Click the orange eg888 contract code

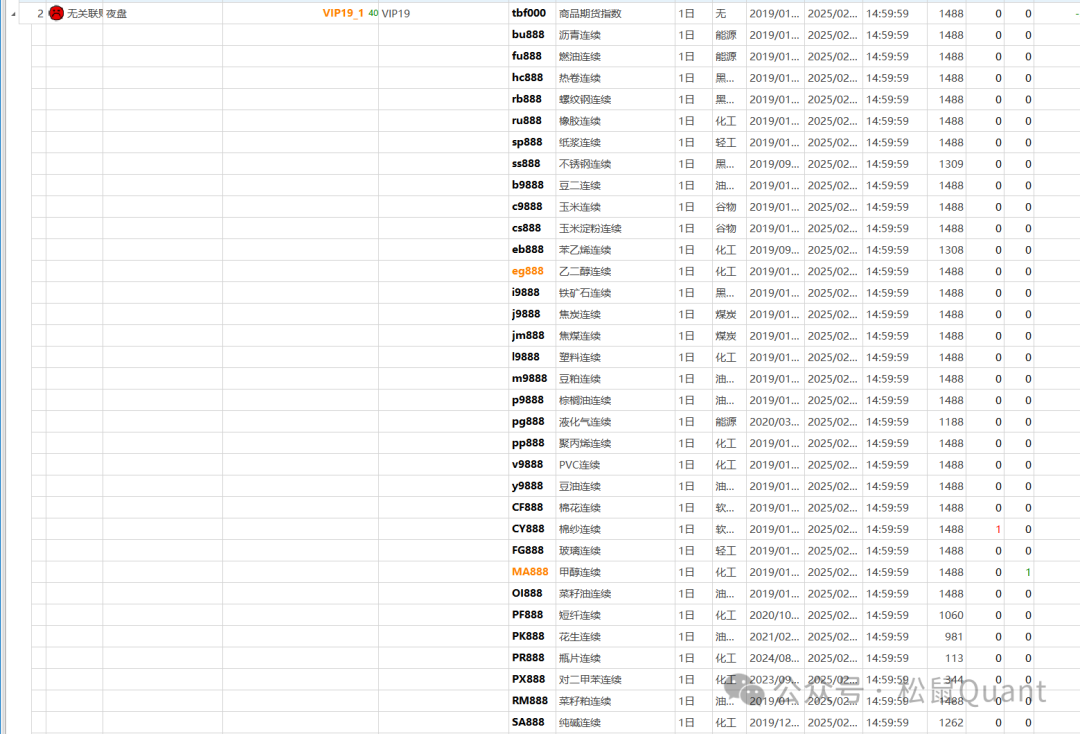(528, 271)
